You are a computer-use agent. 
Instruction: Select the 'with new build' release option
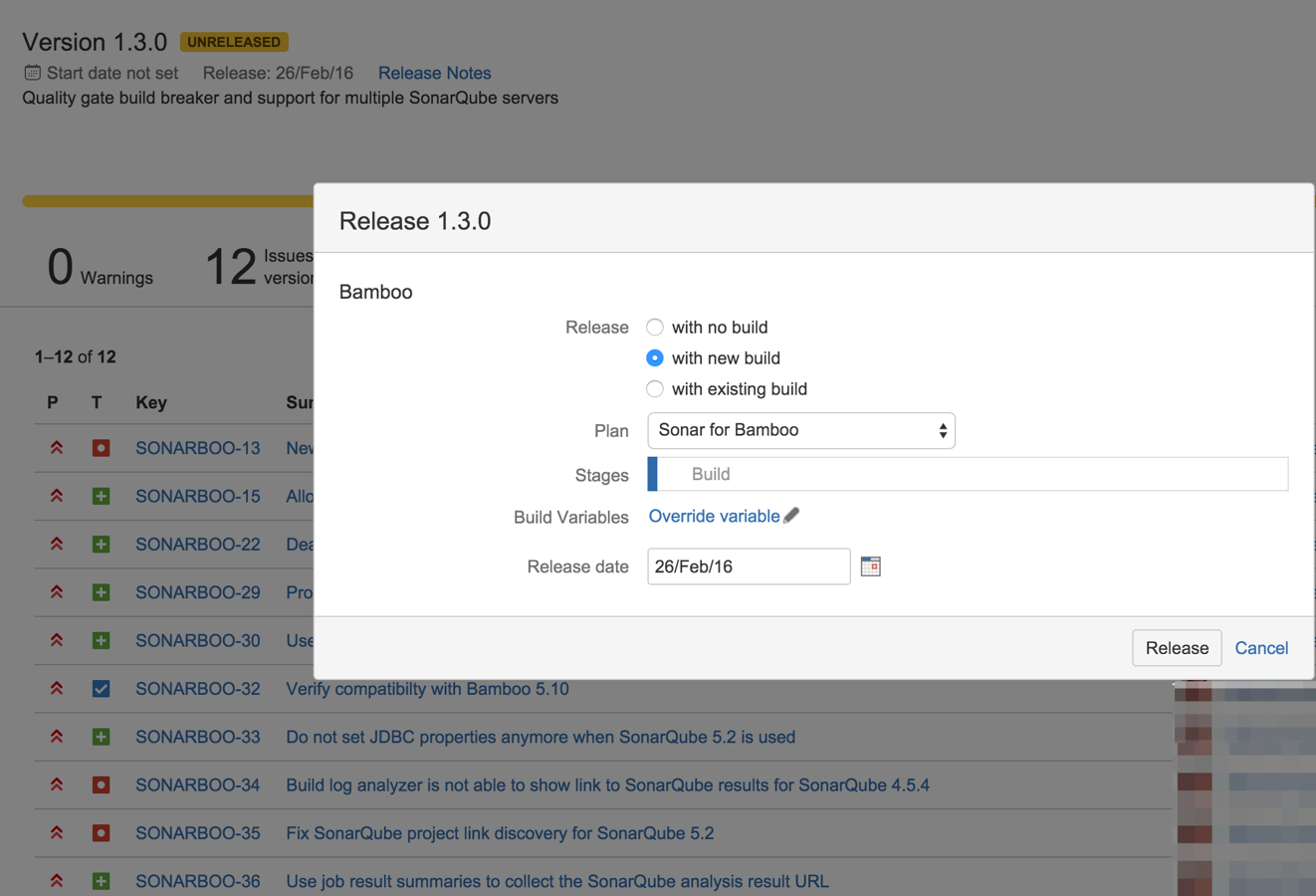[x=655, y=358]
